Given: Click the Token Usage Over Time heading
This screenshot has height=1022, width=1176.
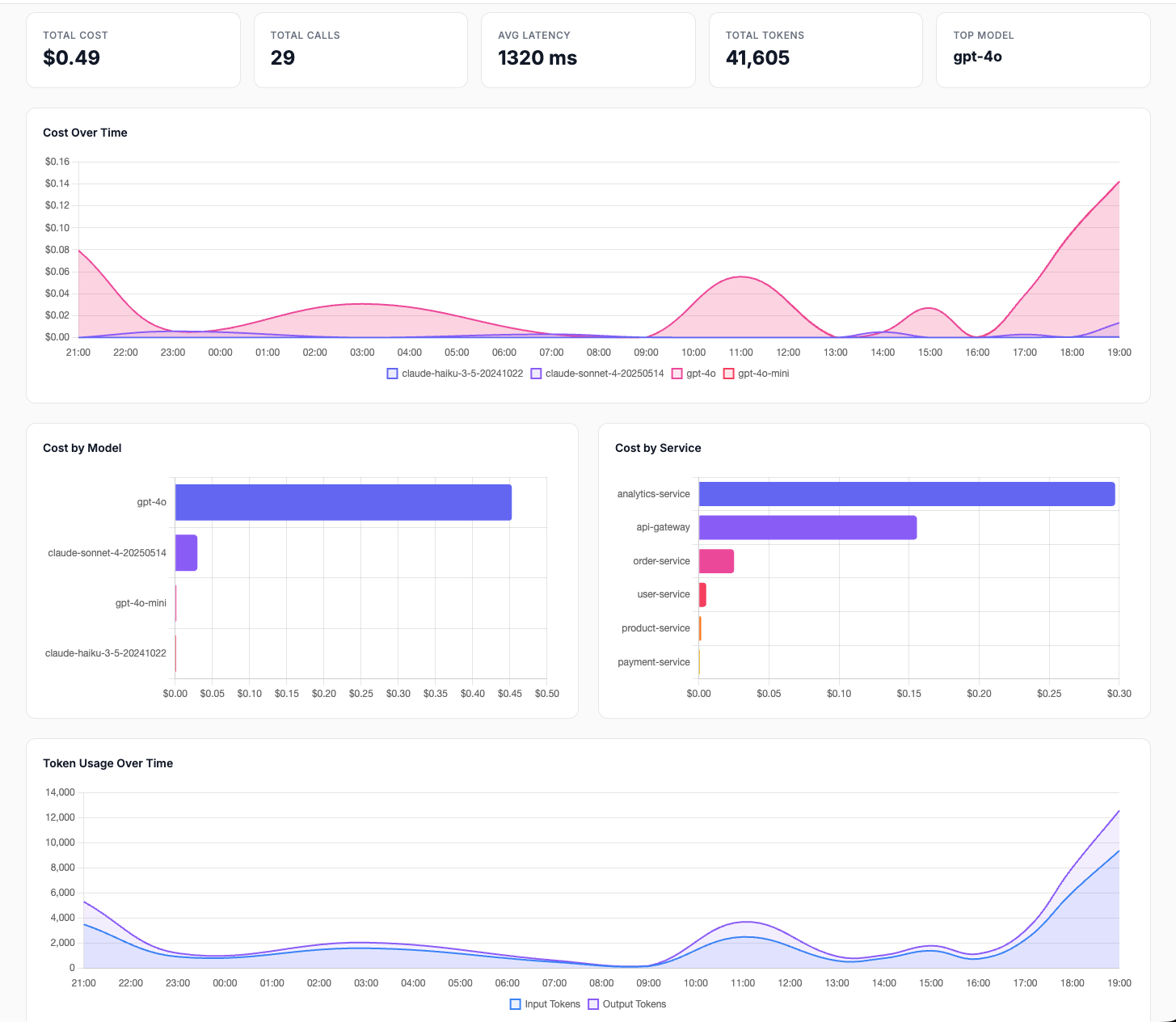Looking at the screenshot, I should (107, 762).
